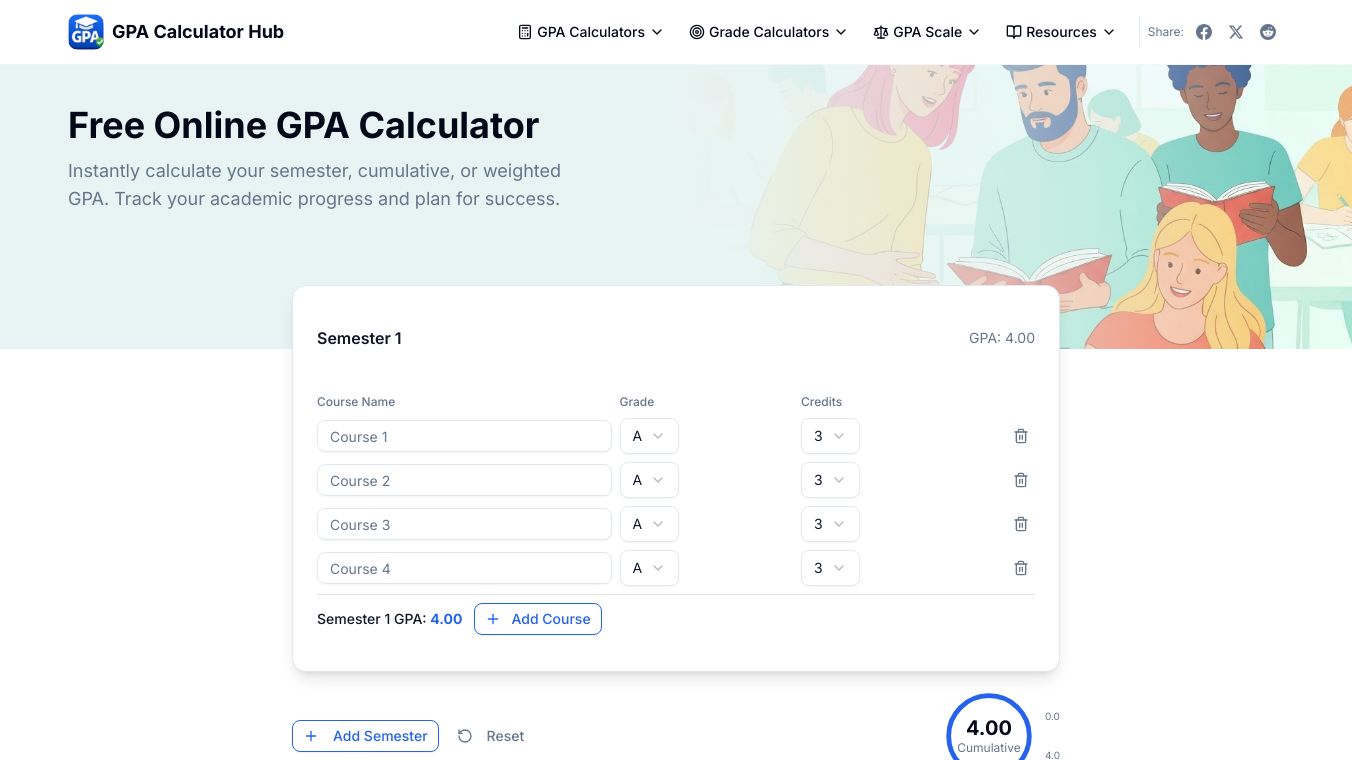Open the Grade dropdown for Course 4

(x=649, y=568)
